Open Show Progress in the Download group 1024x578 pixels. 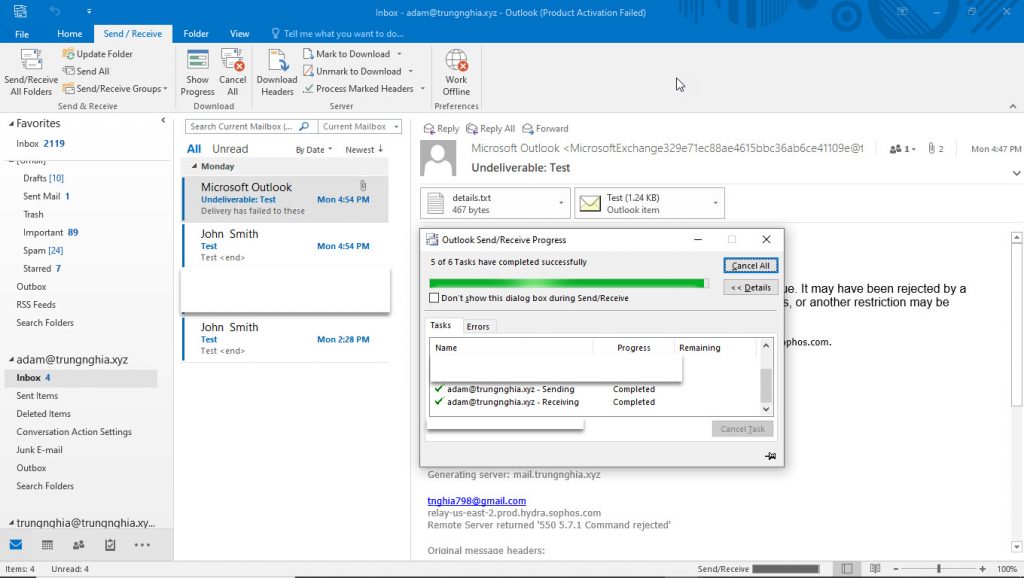[197, 72]
